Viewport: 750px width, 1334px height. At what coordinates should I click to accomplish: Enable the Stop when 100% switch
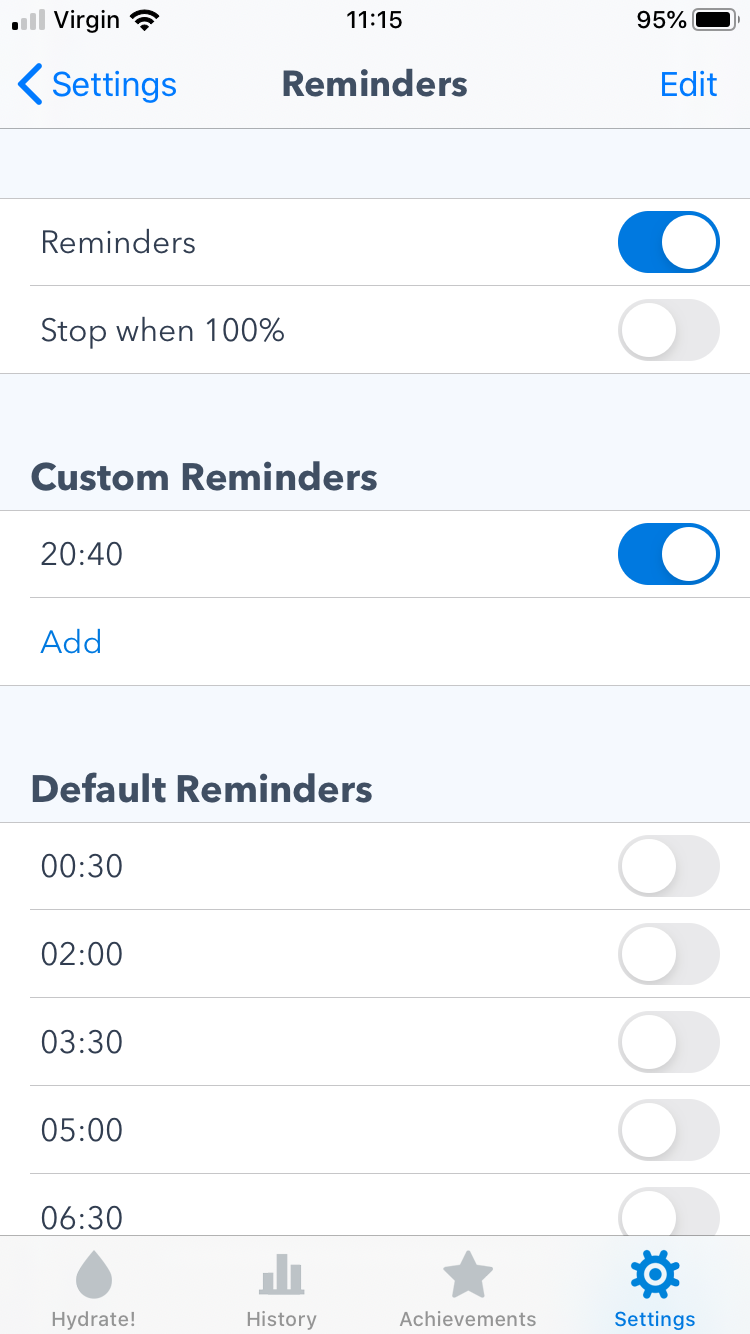click(668, 330)
